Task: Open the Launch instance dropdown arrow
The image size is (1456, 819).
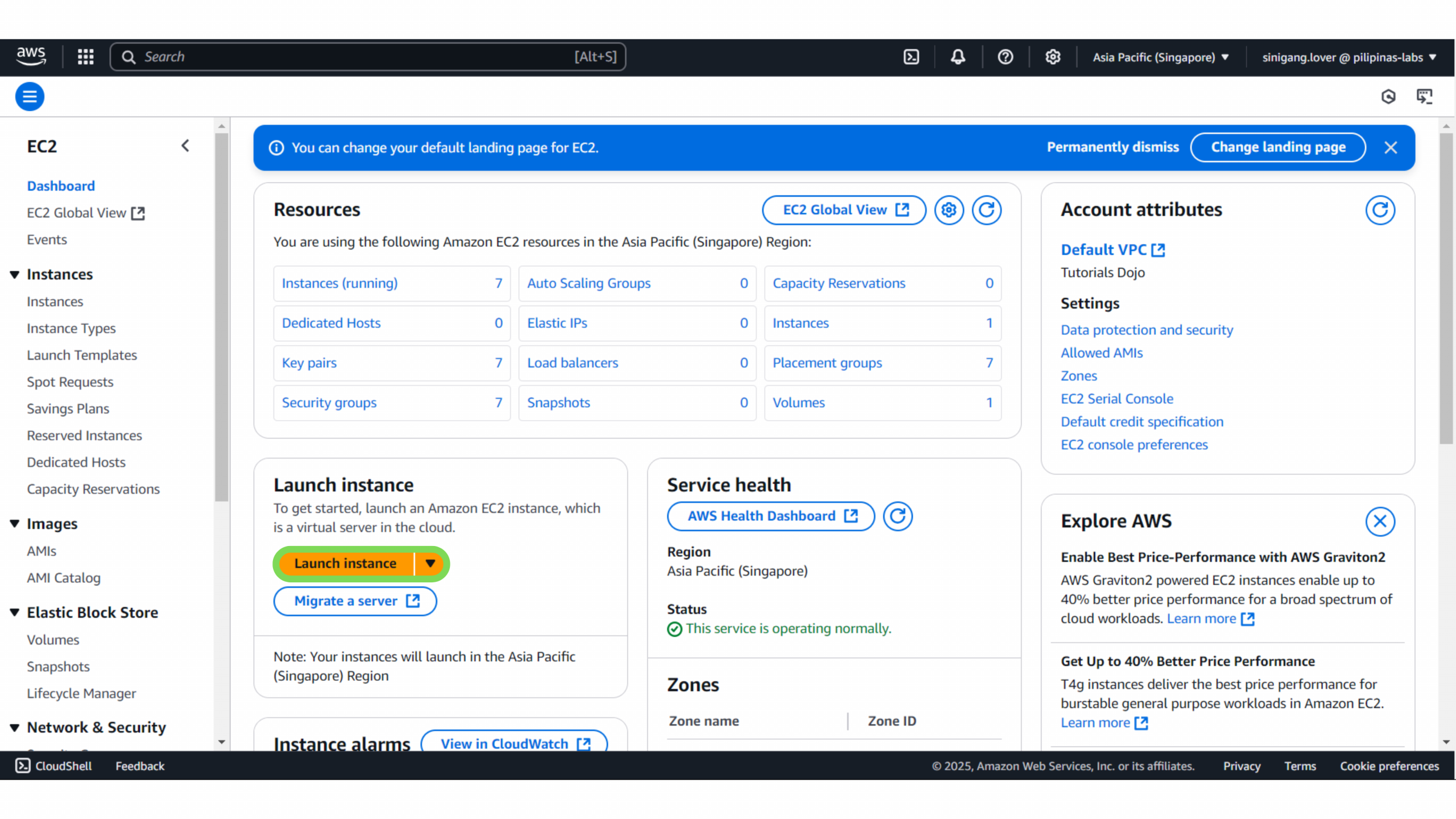Action: click(x=431, y=563)
